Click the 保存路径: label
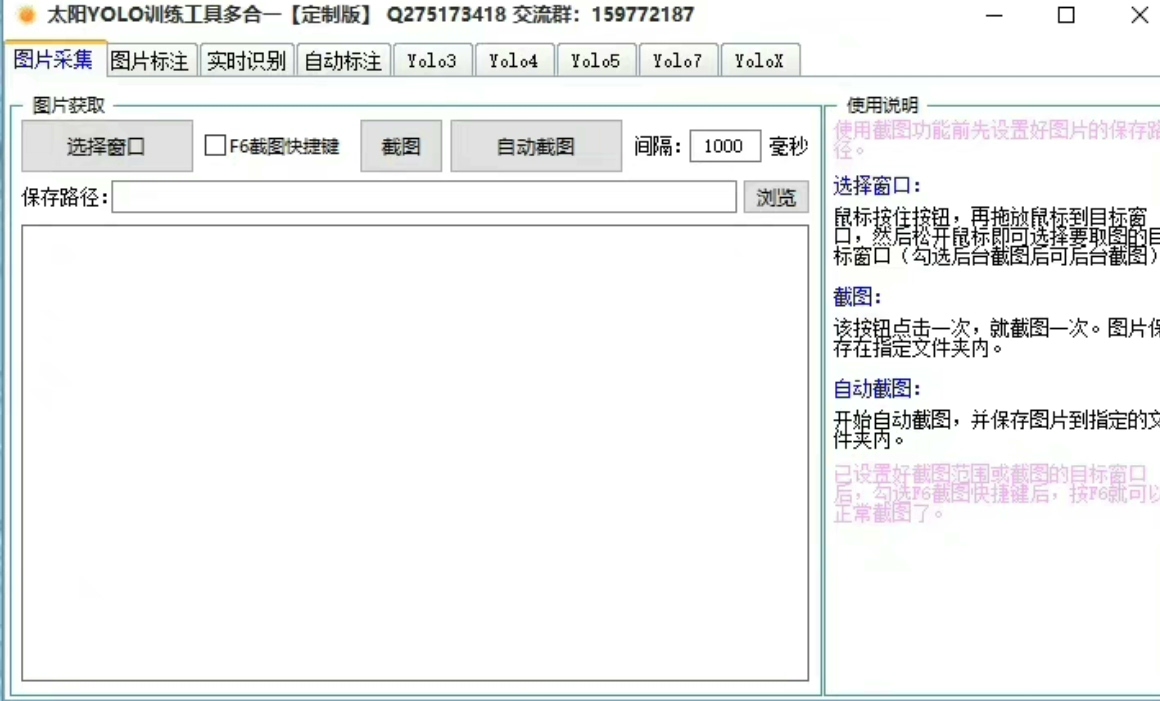The width and height of the screenshot is (1160, 701). tap(66, 197)
